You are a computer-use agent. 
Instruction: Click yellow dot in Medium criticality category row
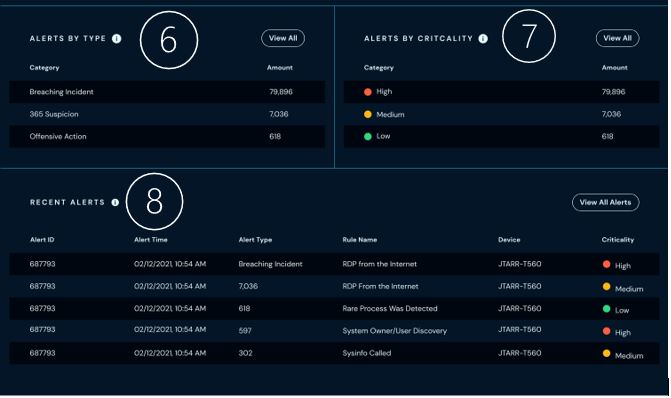point(368,114)
